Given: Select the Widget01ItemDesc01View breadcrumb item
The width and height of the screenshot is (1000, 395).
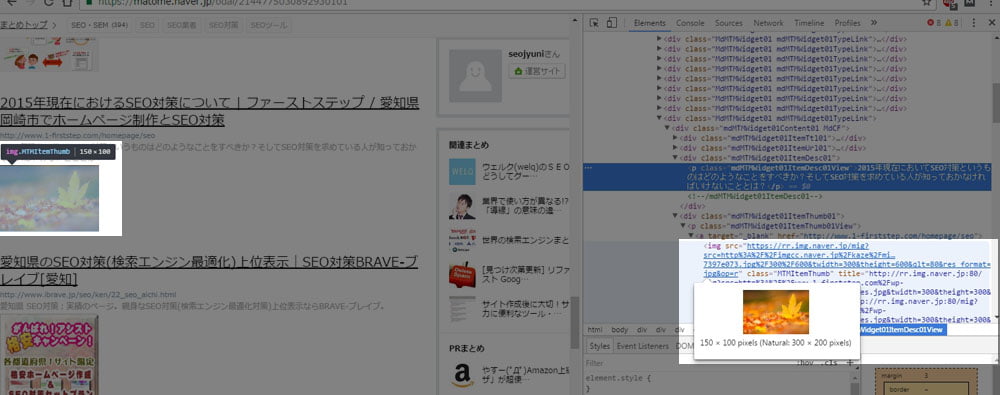Looking at the screenshot, I should point(902,330).
